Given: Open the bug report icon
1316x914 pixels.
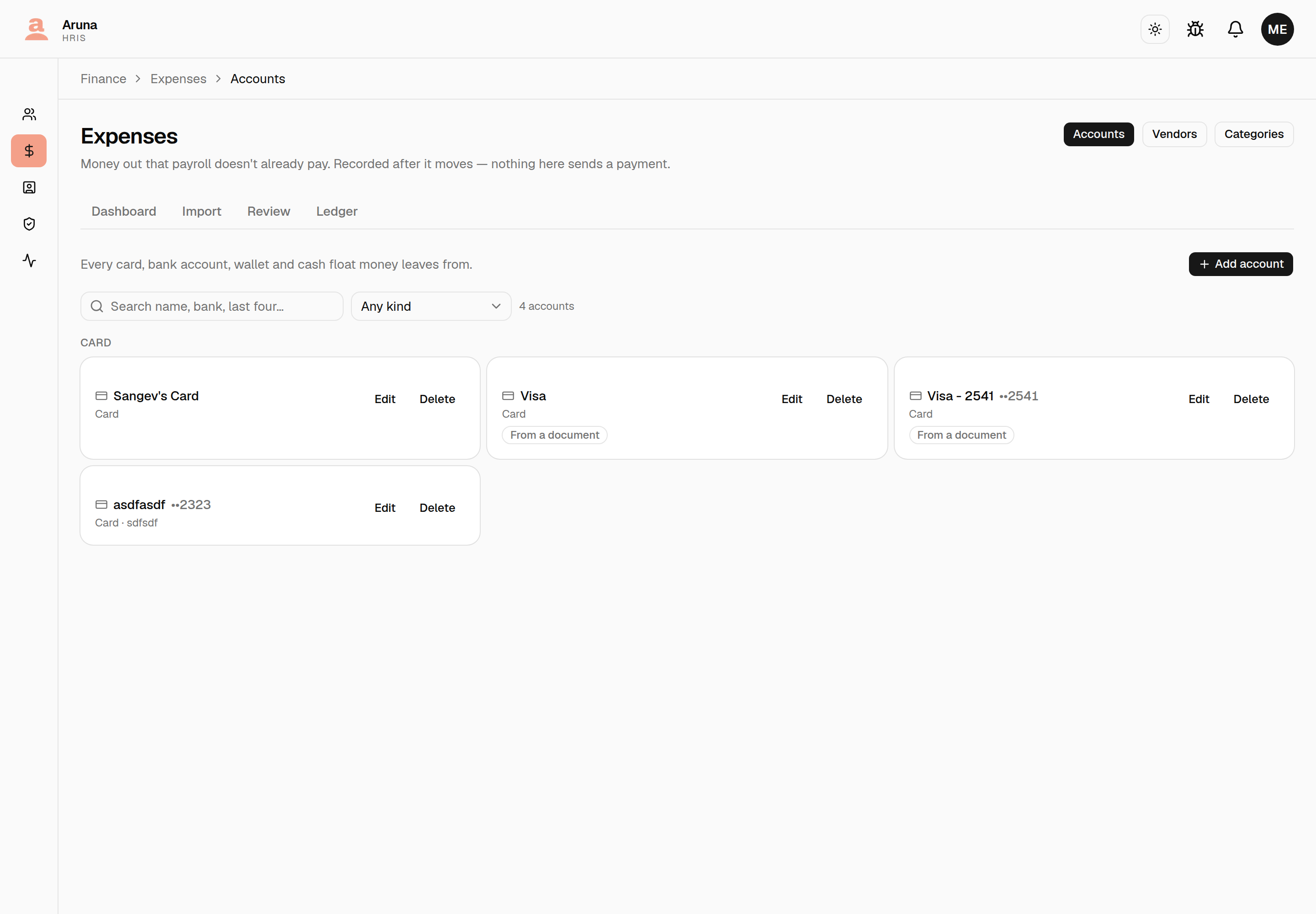Looking at the screenshot, I should (x=1194, y=29).
